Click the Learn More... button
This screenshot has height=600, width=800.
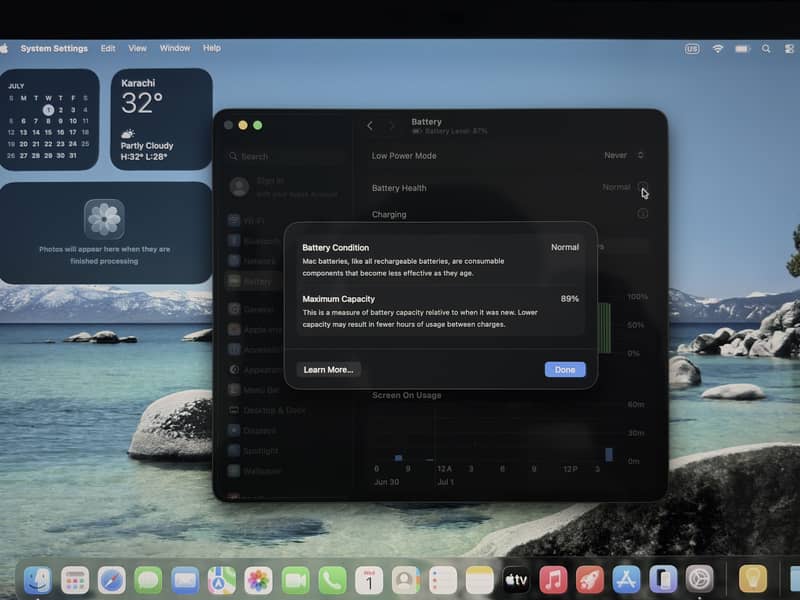coord(329,370)
